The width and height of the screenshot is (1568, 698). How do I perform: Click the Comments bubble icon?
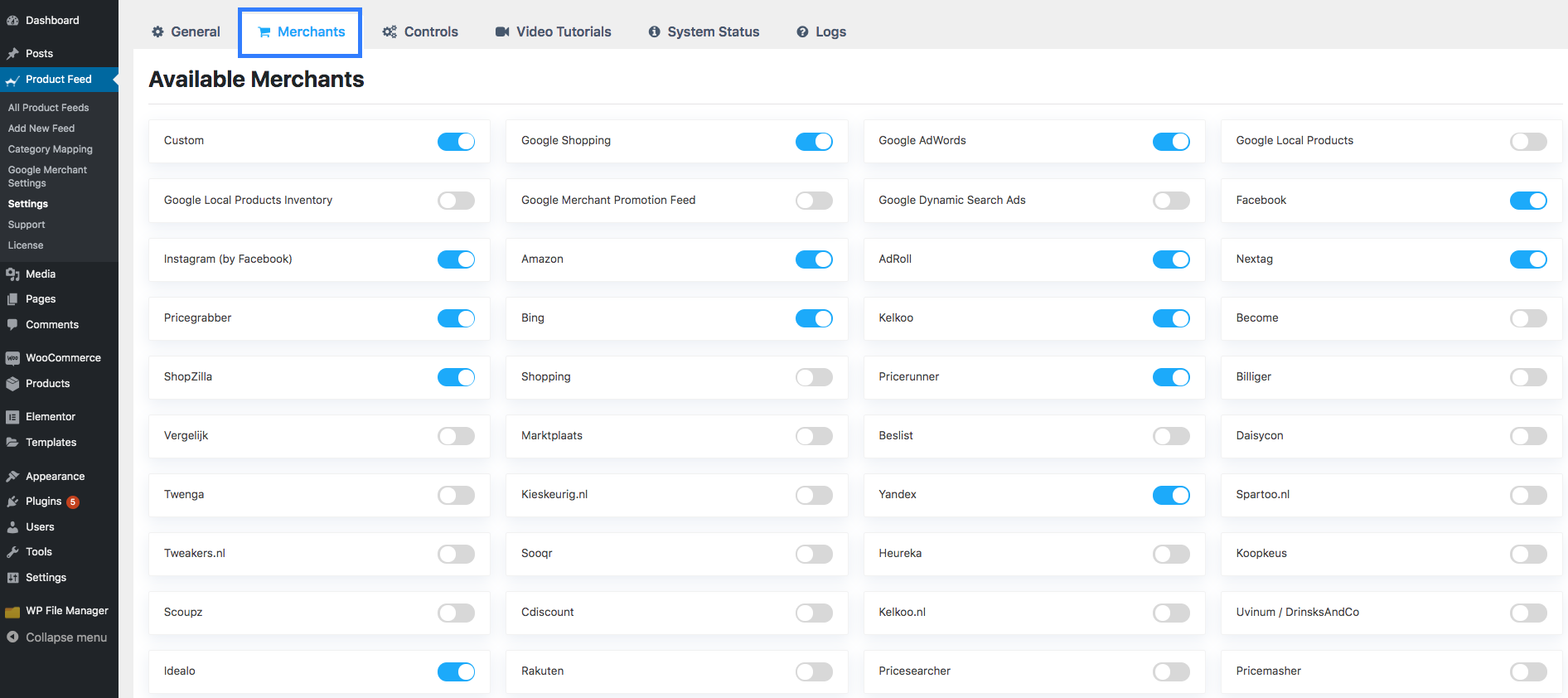coord(12,325)
